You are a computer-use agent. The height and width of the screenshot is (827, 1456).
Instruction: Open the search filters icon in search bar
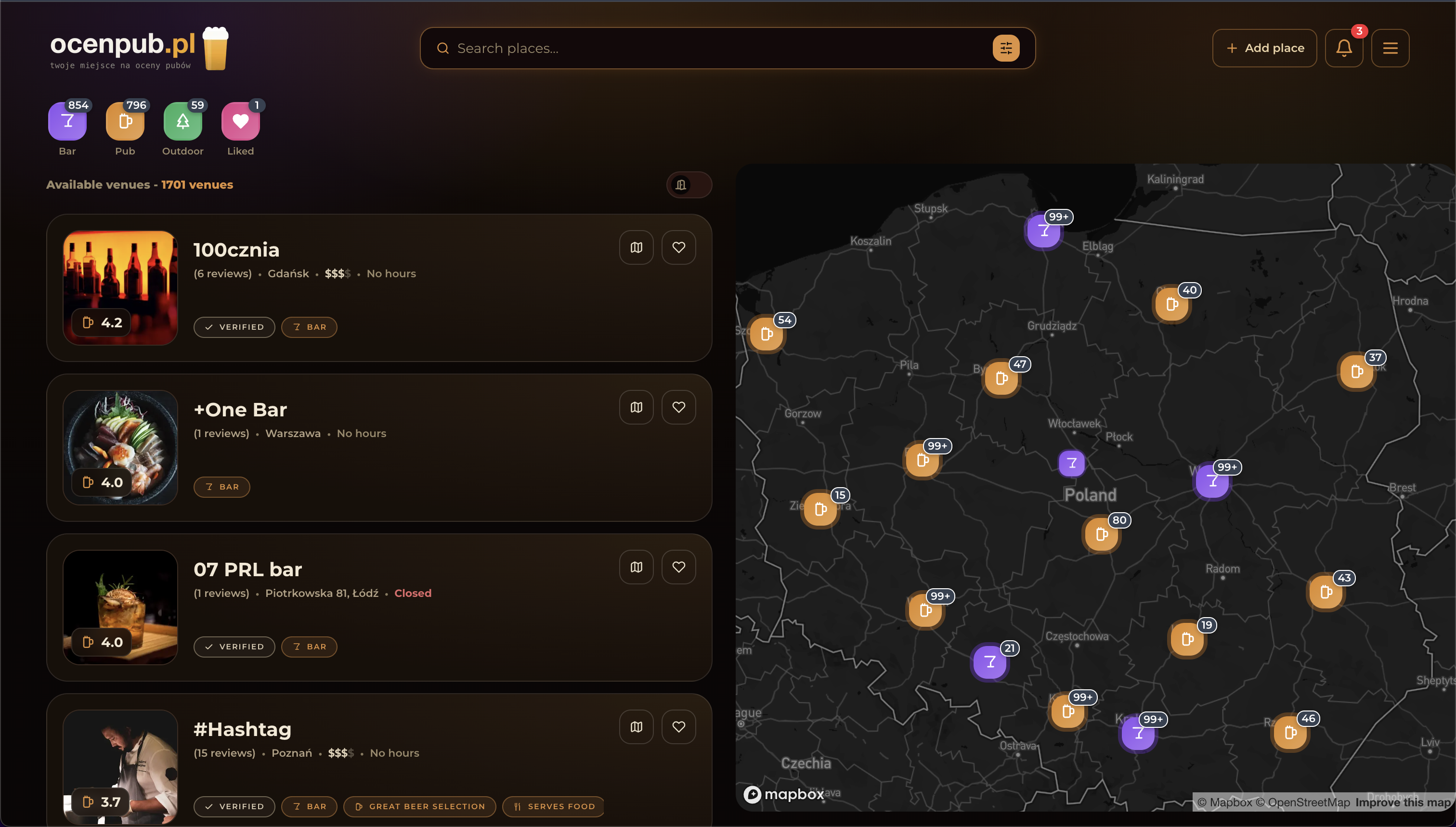pyautogui.click(x=1005, y=48)
